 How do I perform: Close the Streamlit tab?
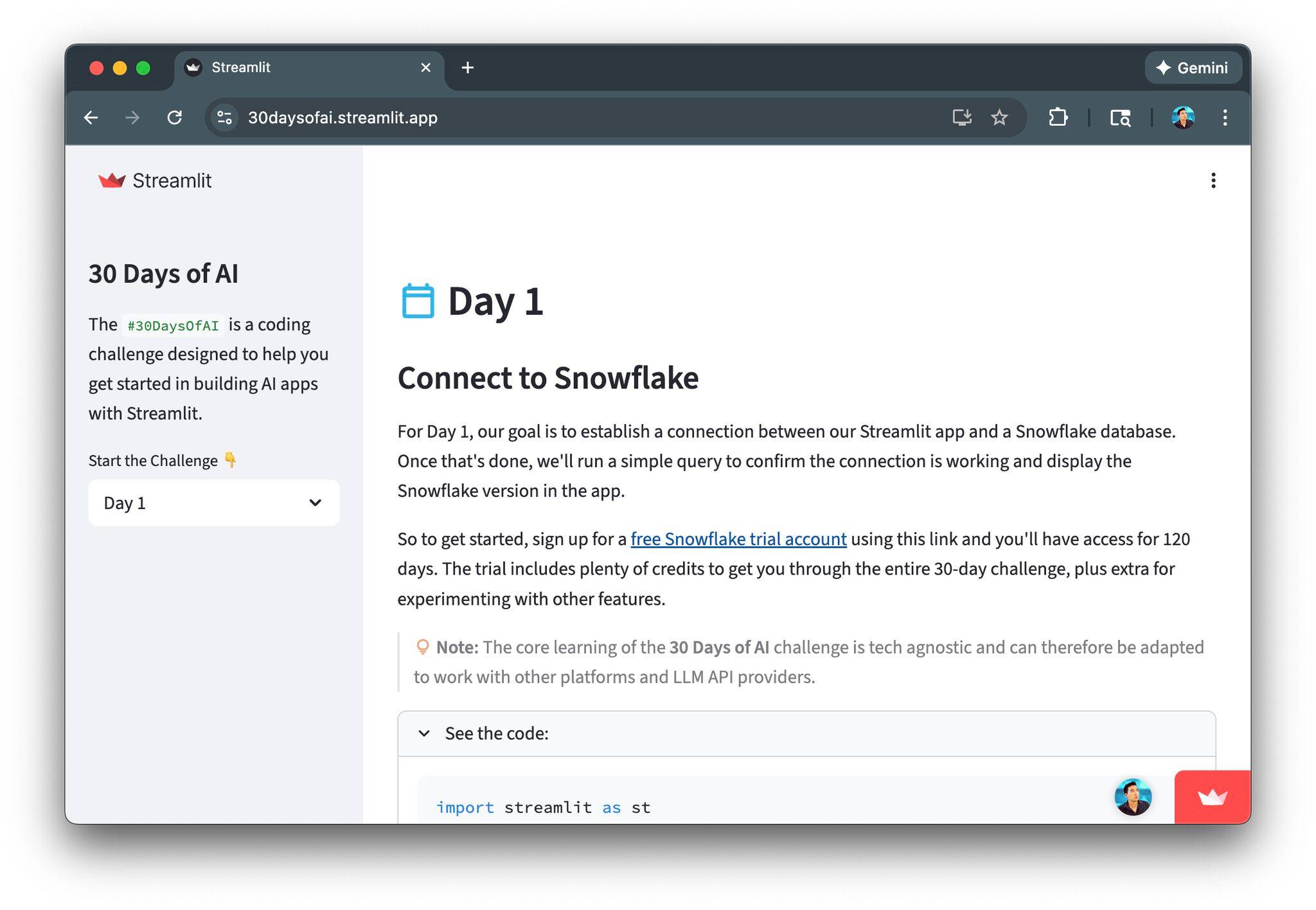tap(425, 67)
